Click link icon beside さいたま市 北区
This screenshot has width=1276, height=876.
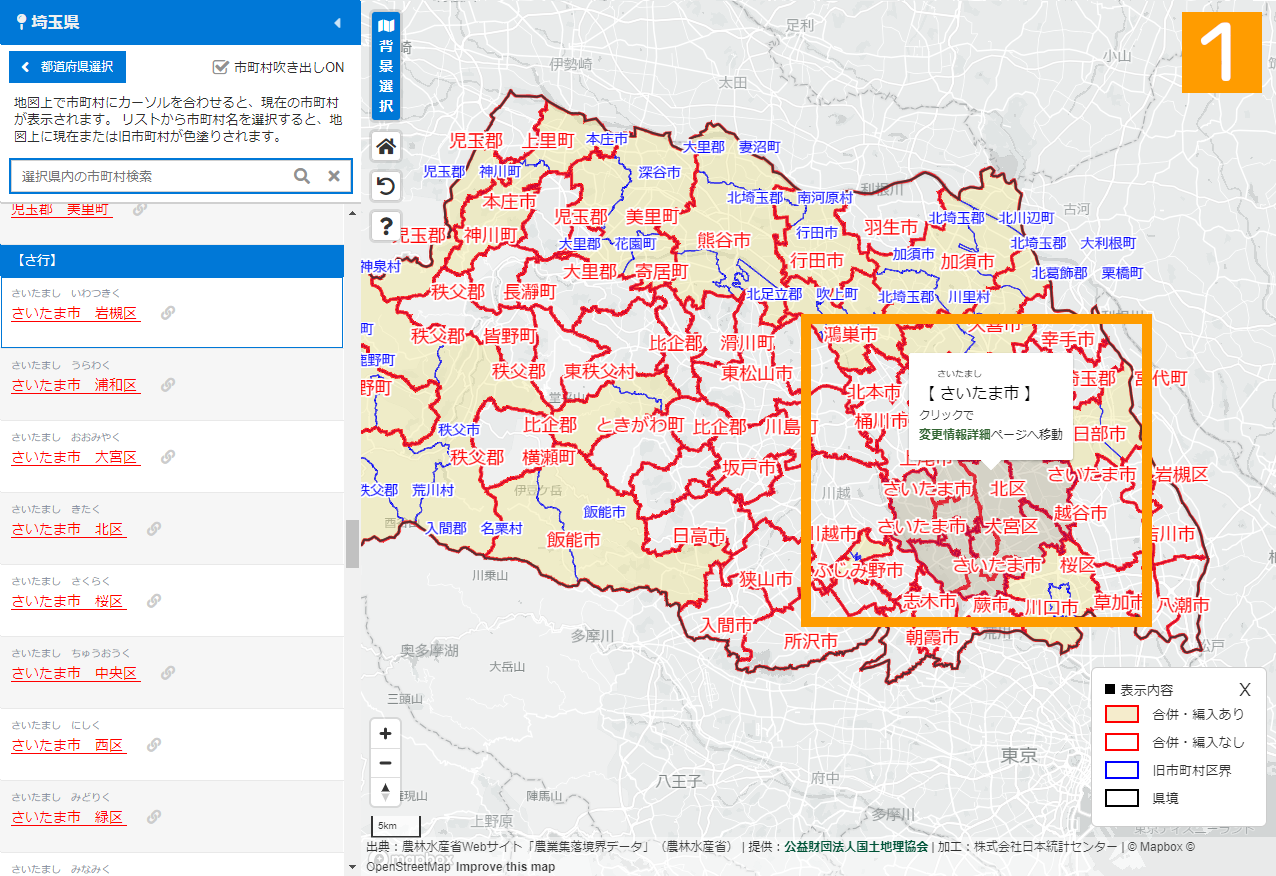tap(154, 529)
